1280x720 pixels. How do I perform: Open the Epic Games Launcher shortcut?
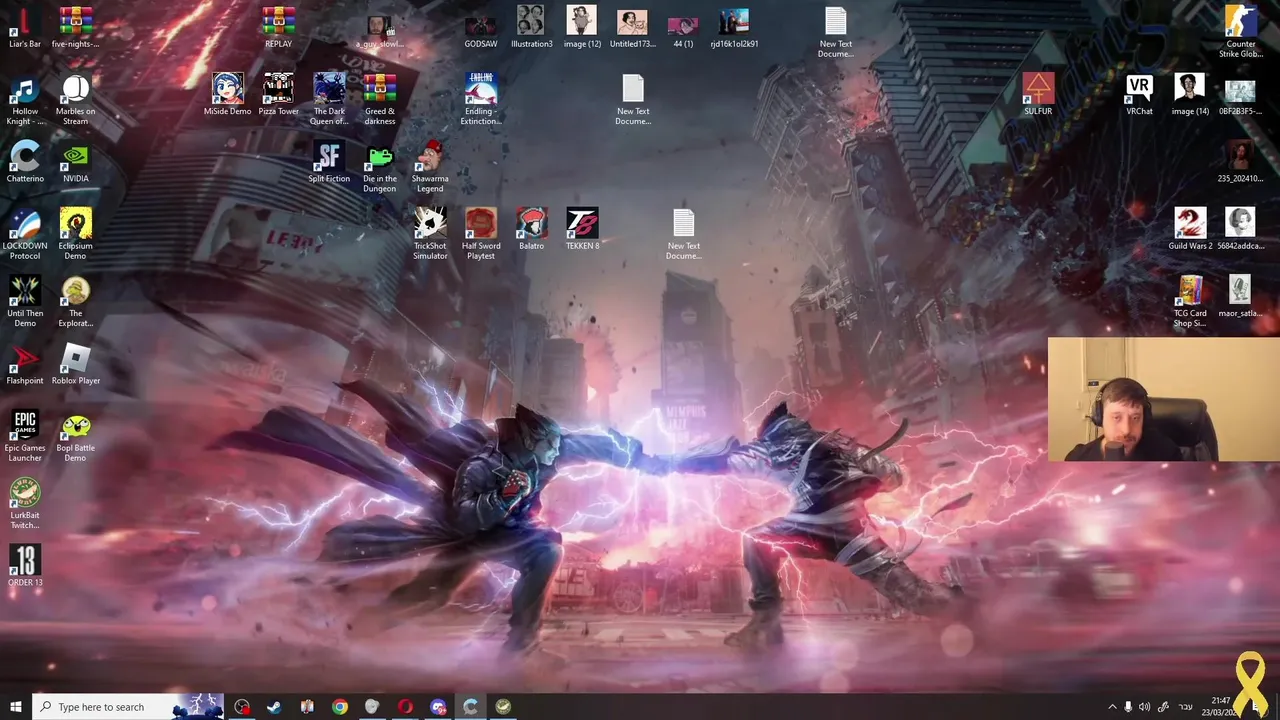click(x=25, y=436)
